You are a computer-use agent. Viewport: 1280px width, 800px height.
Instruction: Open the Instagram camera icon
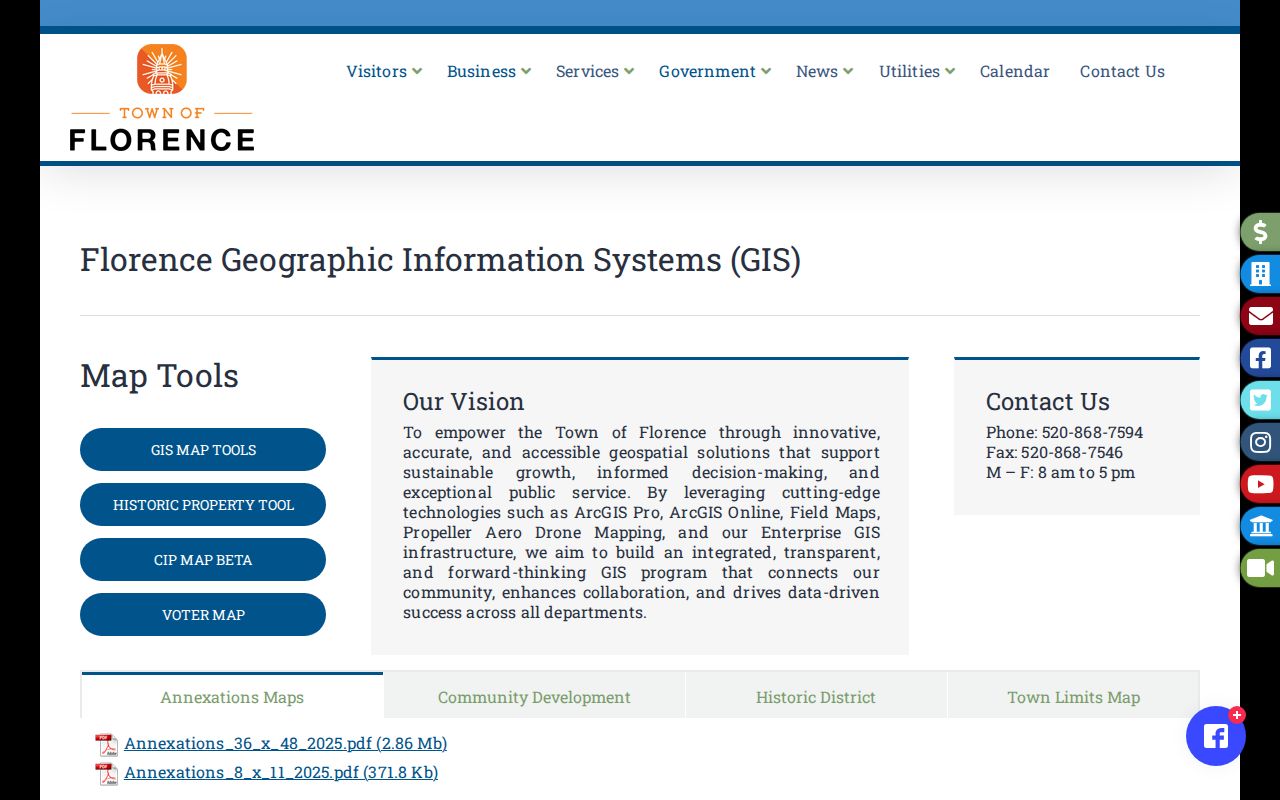(1260, 442)
